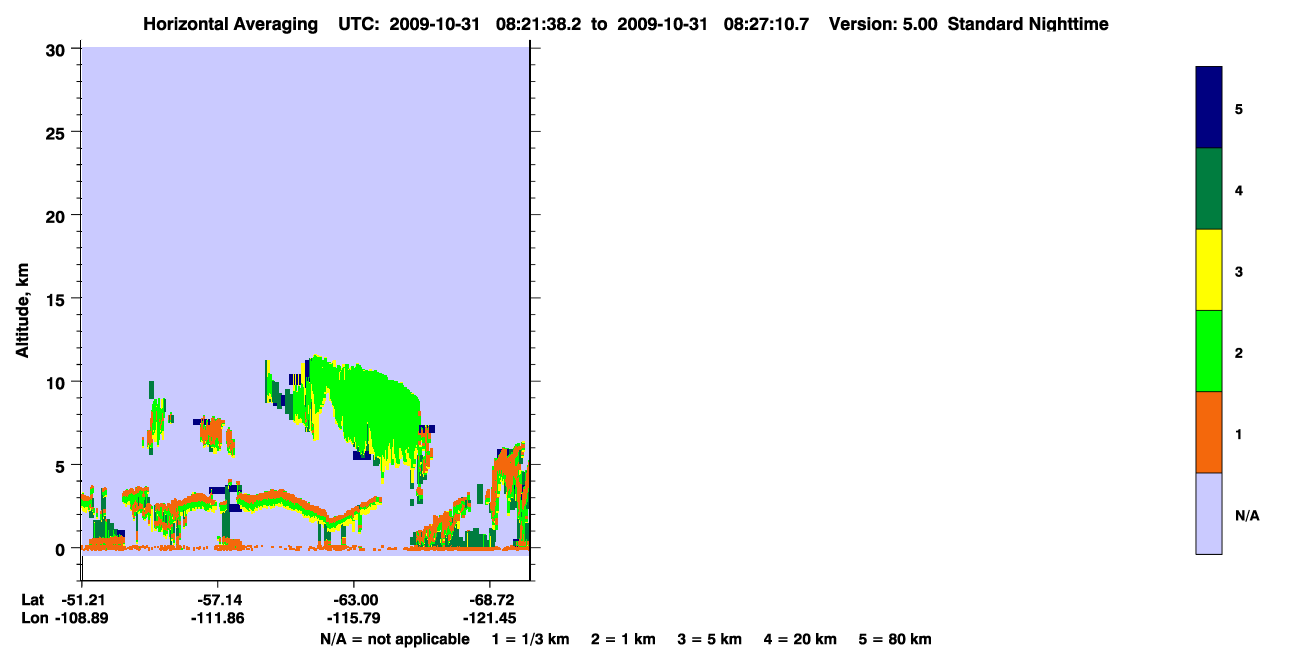The height and width of the screenshot is (667, 1300).
Task: Click the longitude value -111.86
Action: (x=217, y=618)
